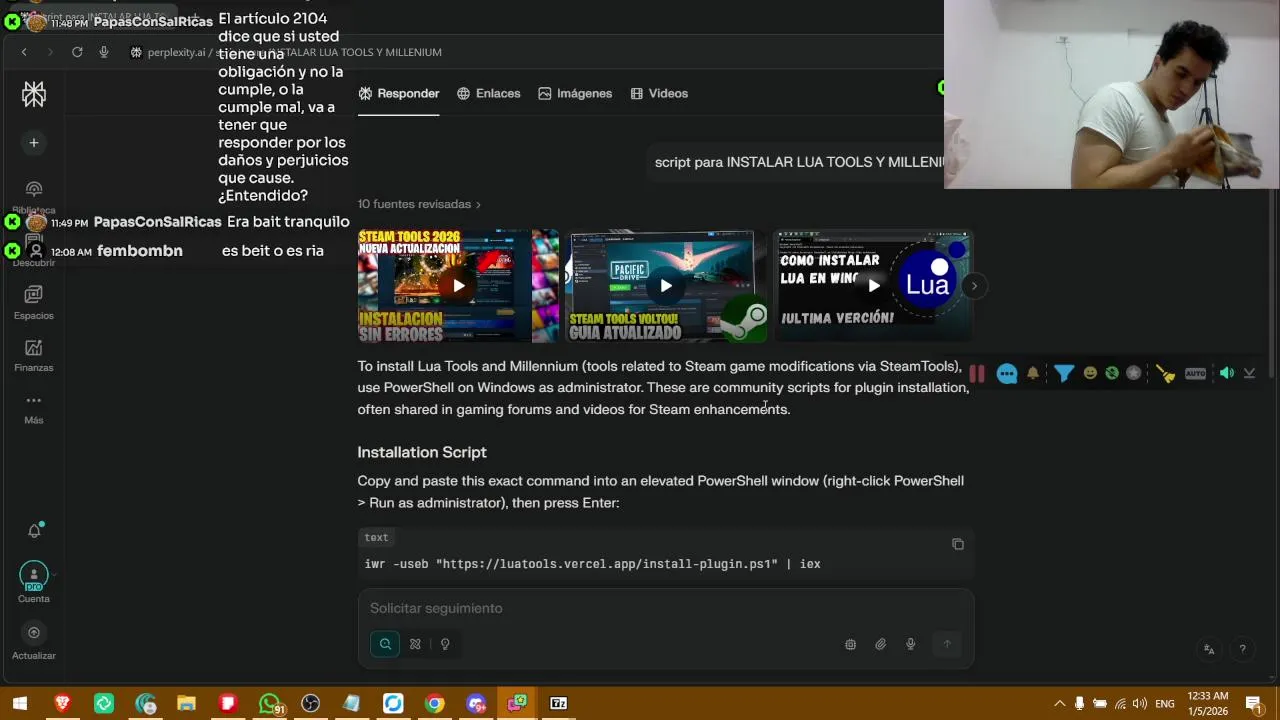Attach a file with paperclip icon

(880, 645)
